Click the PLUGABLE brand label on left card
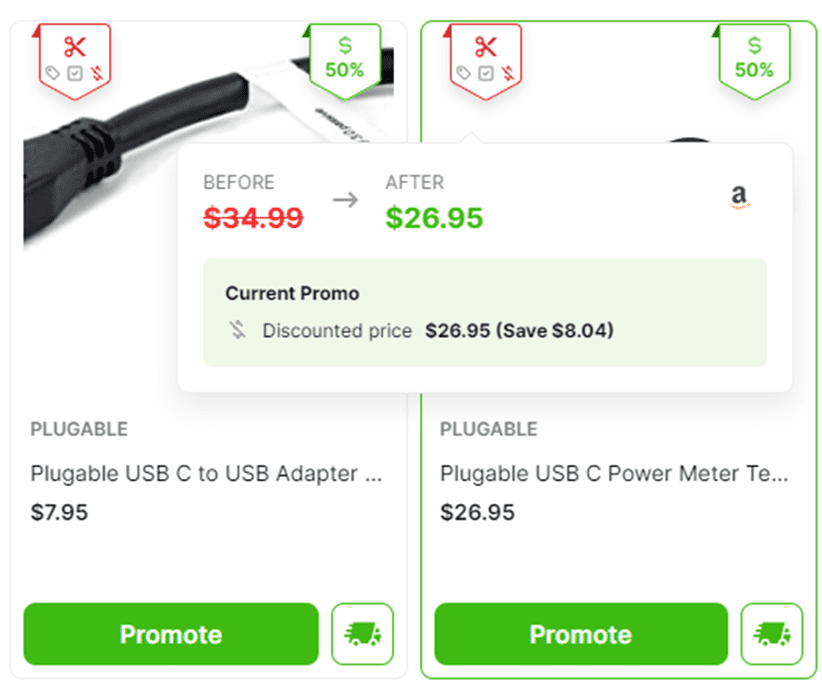The width and height of the screenshot is (822, 684). [x=79, y=429]
